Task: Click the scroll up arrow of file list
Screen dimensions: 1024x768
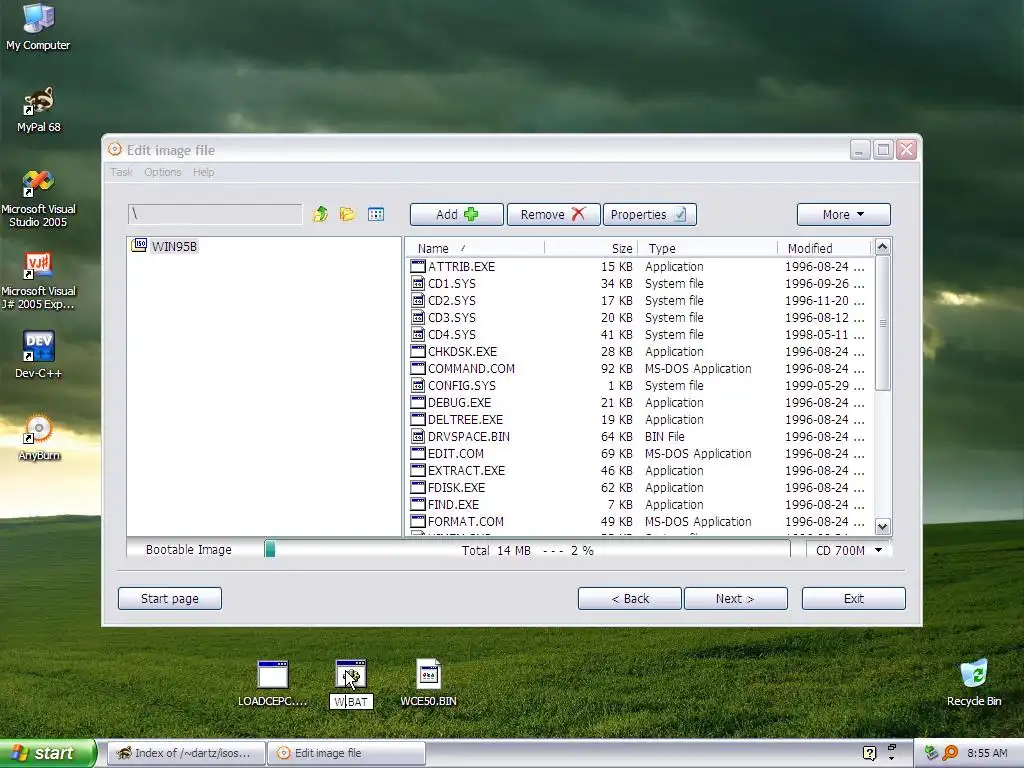Action: 882,247
